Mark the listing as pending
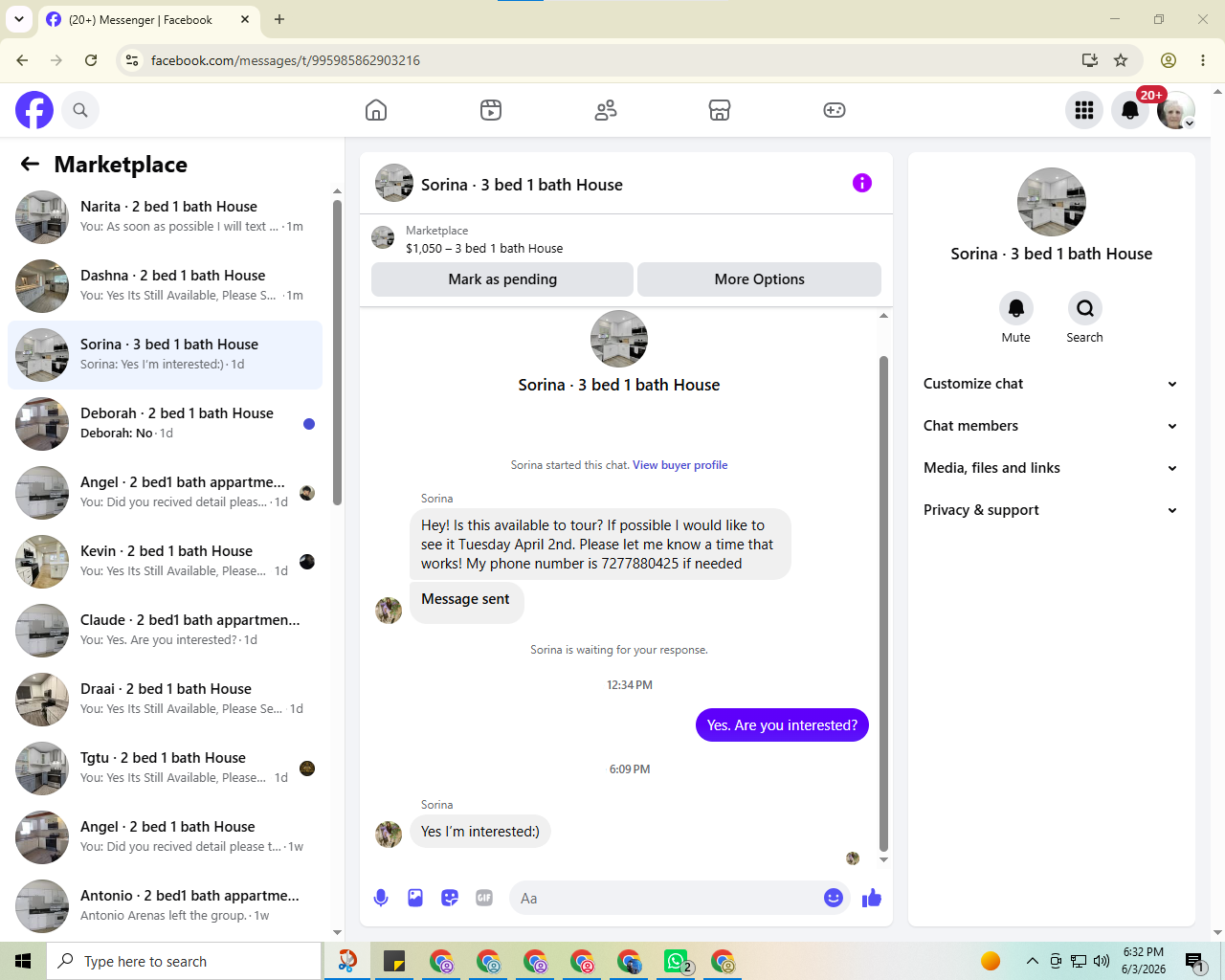 coord(502,279)
